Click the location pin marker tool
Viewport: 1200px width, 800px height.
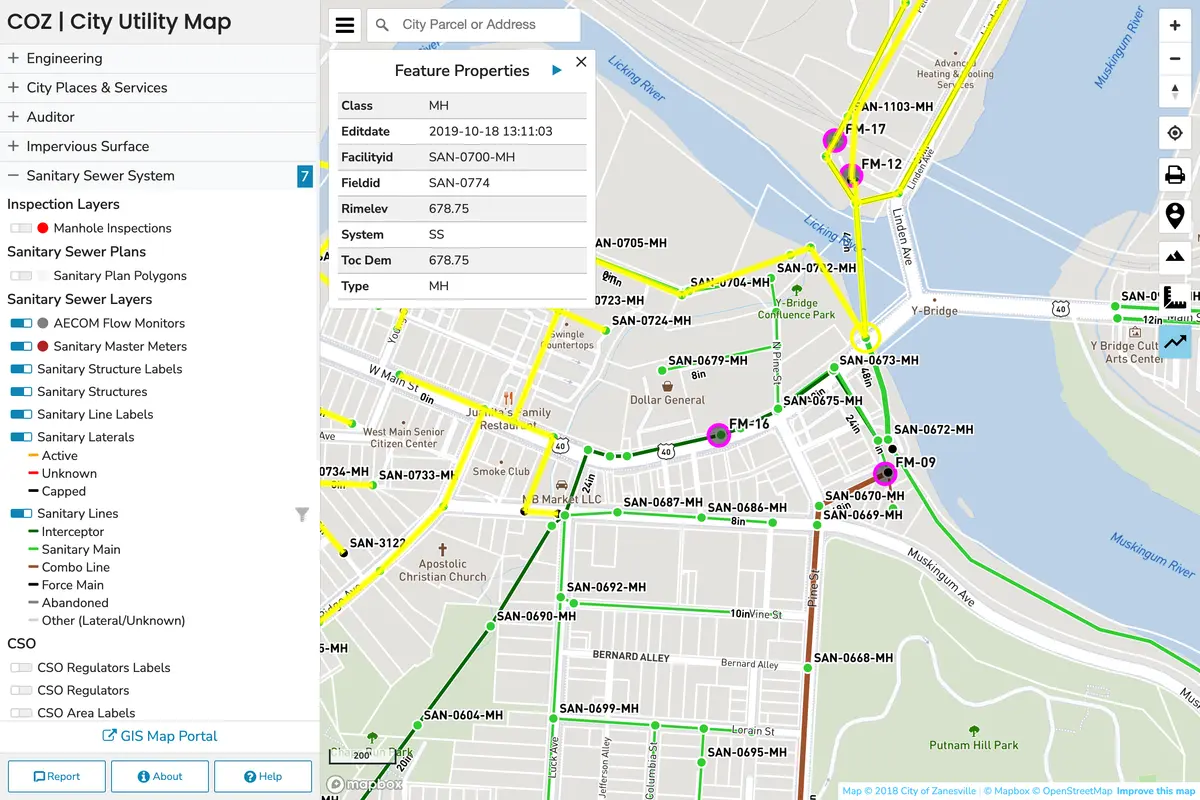coord(1175,215)
